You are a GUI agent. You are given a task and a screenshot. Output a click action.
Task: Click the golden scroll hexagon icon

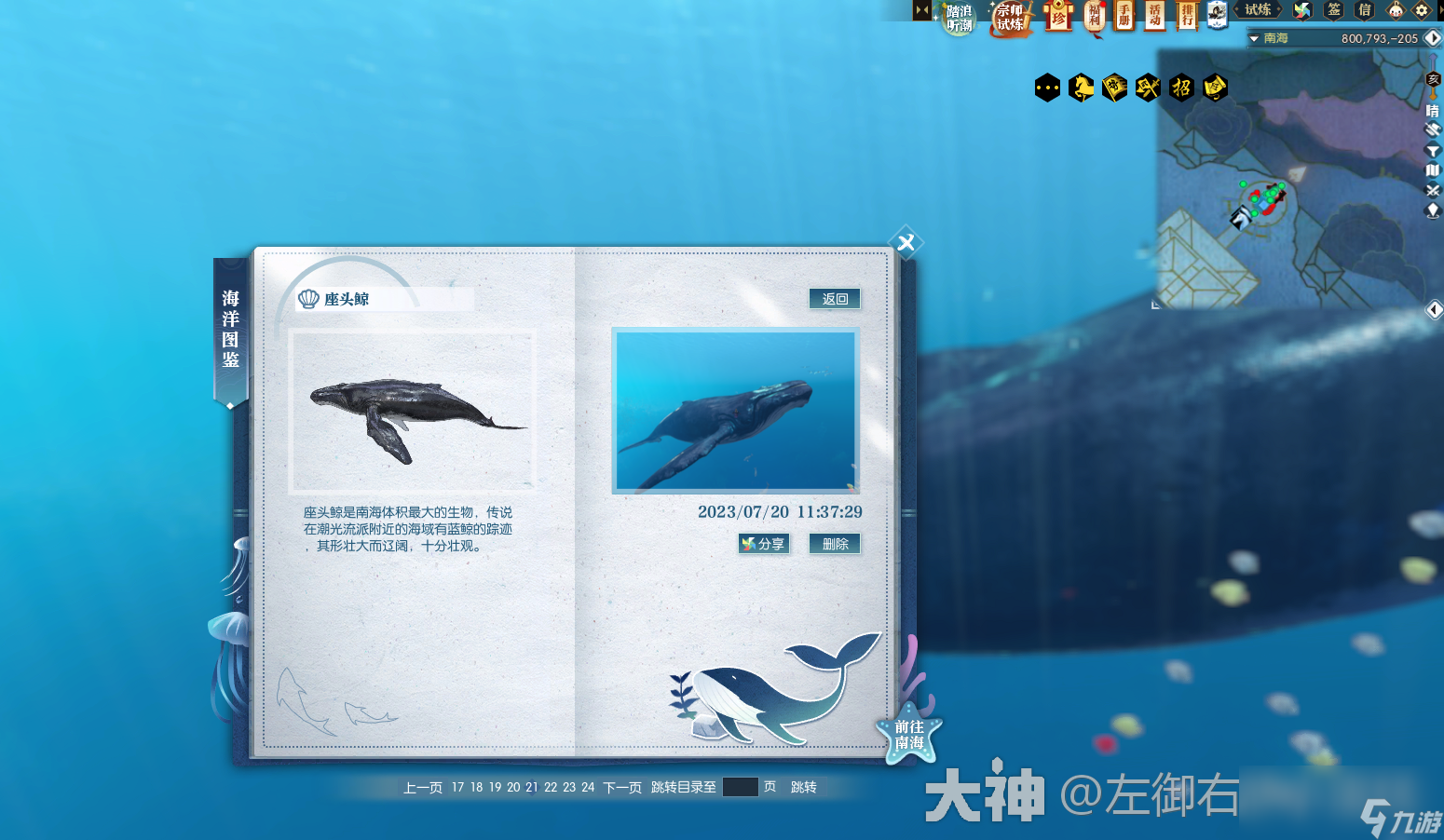pyautogui.click(x=1215, y=88)
